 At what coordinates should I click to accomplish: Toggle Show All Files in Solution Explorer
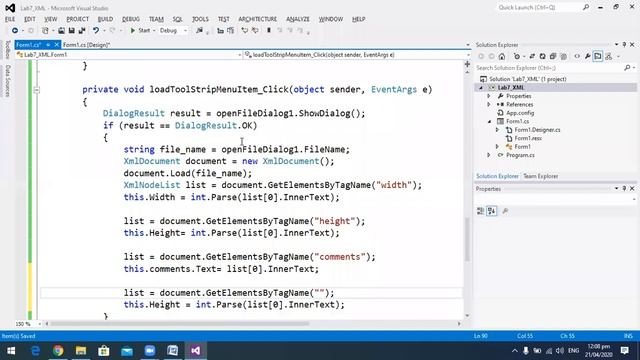(x=564, y=57)
